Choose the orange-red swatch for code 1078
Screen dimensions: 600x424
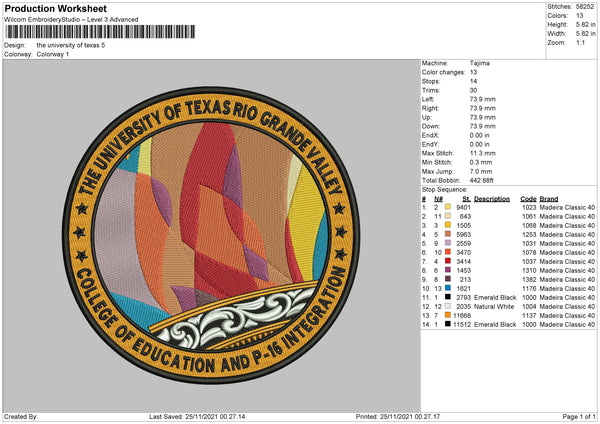[448, 252]
